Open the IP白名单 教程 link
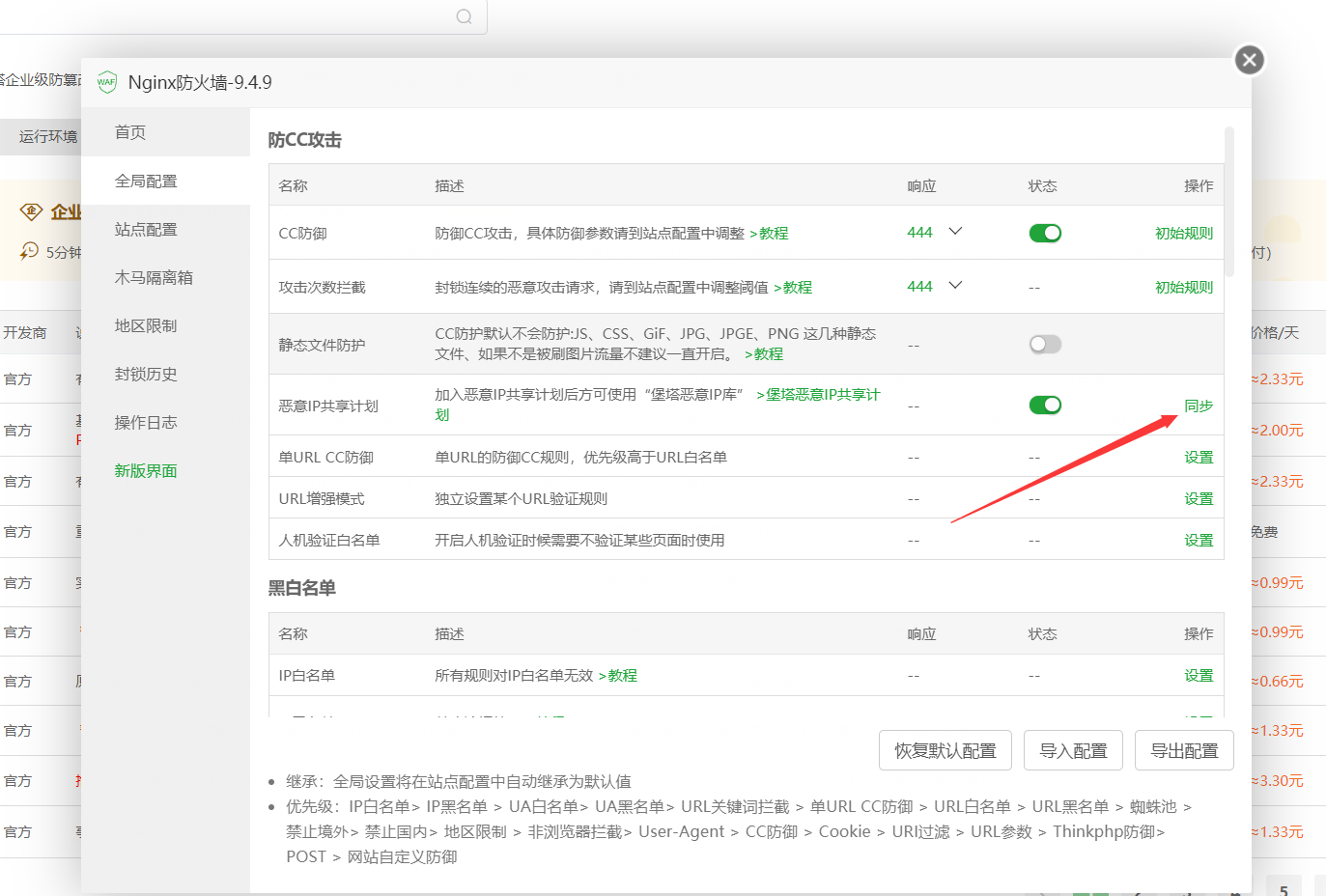 (618, 675)
